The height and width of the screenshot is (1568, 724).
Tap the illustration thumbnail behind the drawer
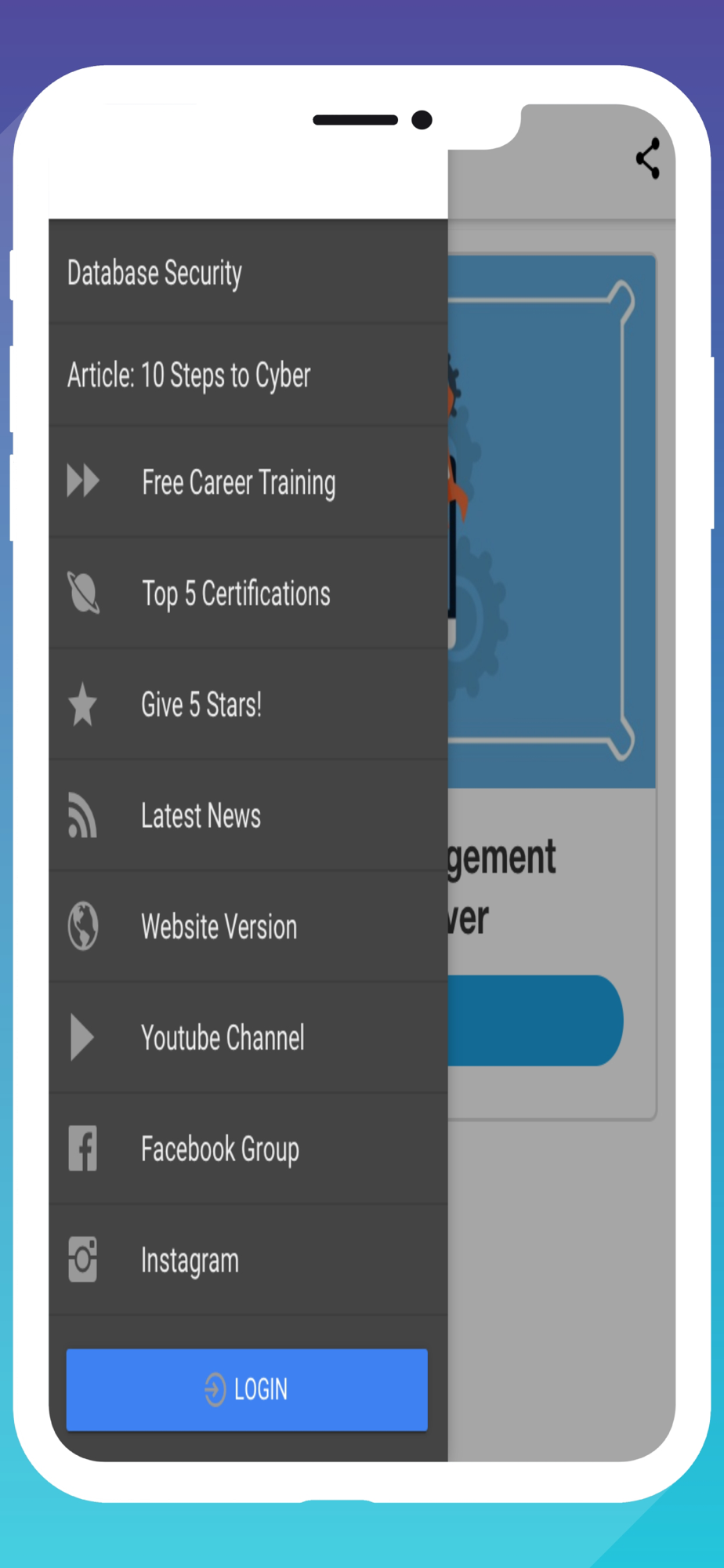point(552,521)
